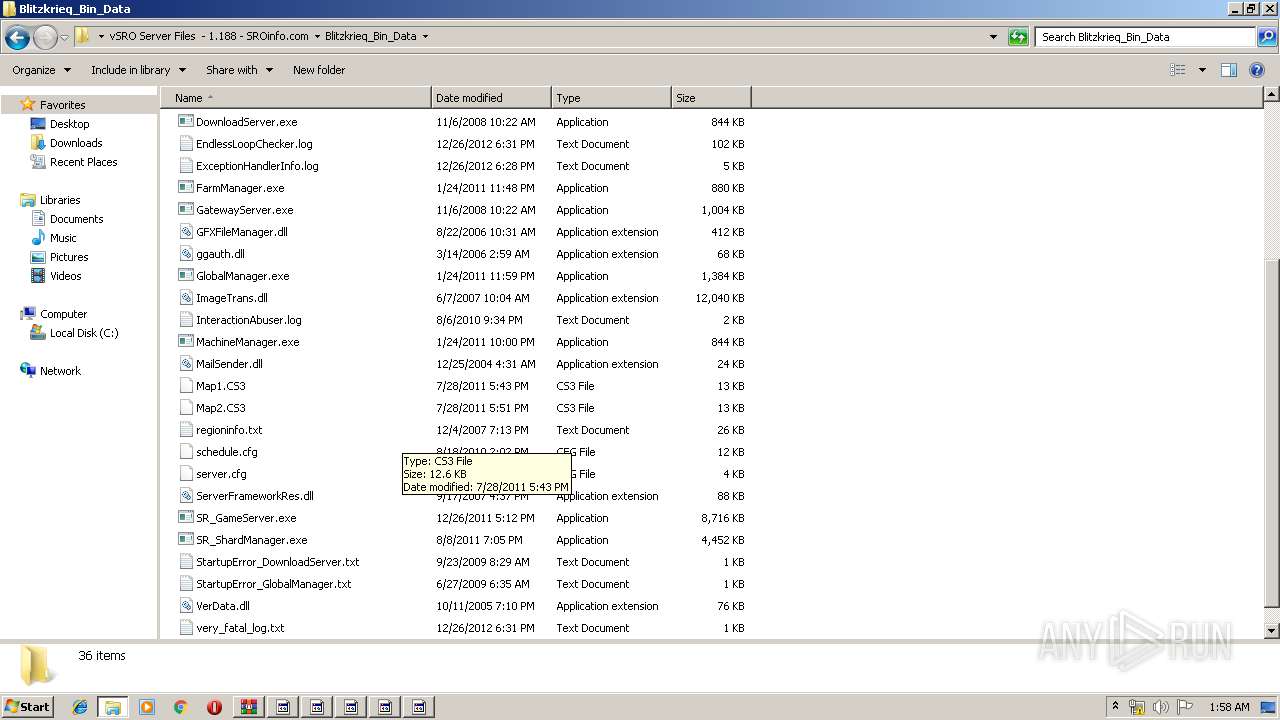Screen dimensions: 1280x720
Task: Open the Music library
Action: tap(63, 238)
